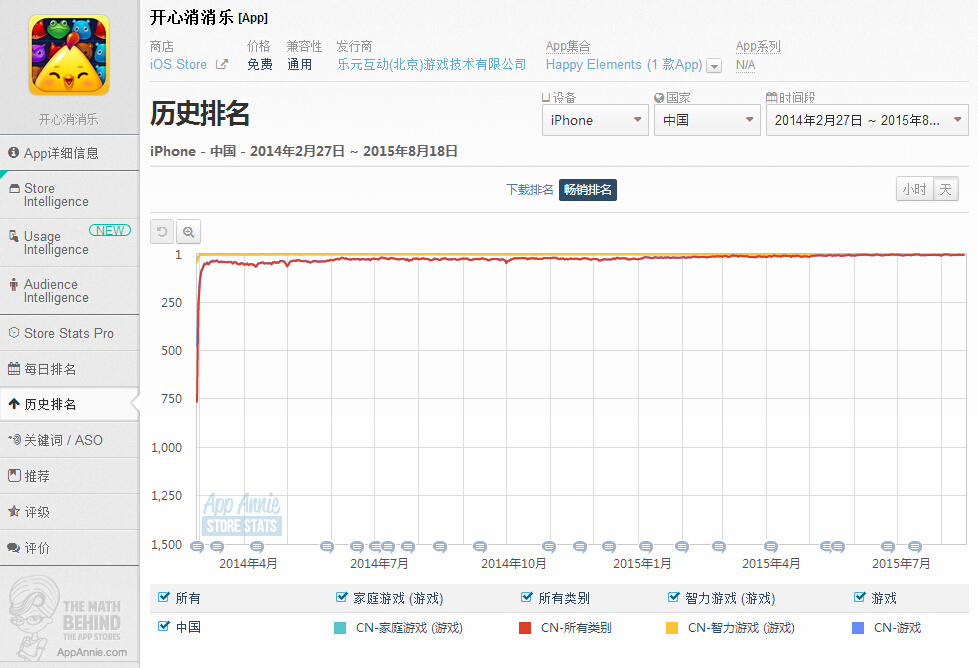Open the Happy Elements (1 款App) link
The image size is (978, 668).
click(x=624, y=64)
